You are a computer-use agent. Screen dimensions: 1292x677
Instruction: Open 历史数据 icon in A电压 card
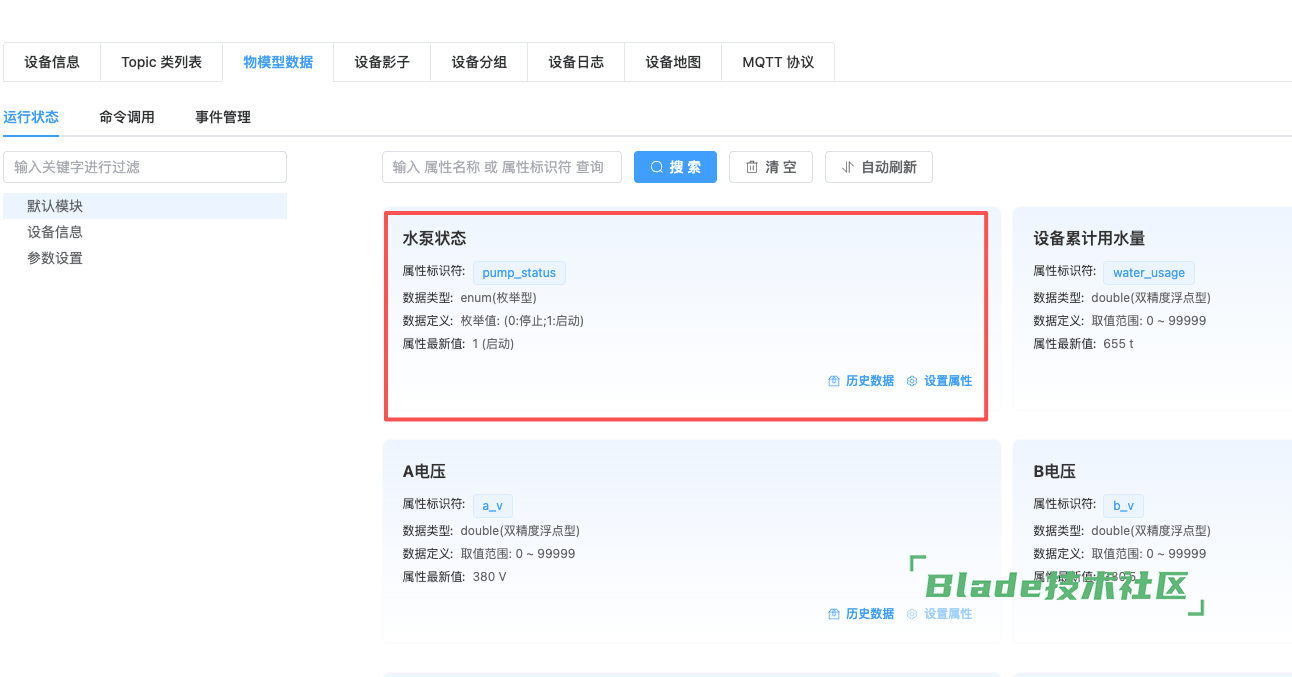(x=834, y=614)
